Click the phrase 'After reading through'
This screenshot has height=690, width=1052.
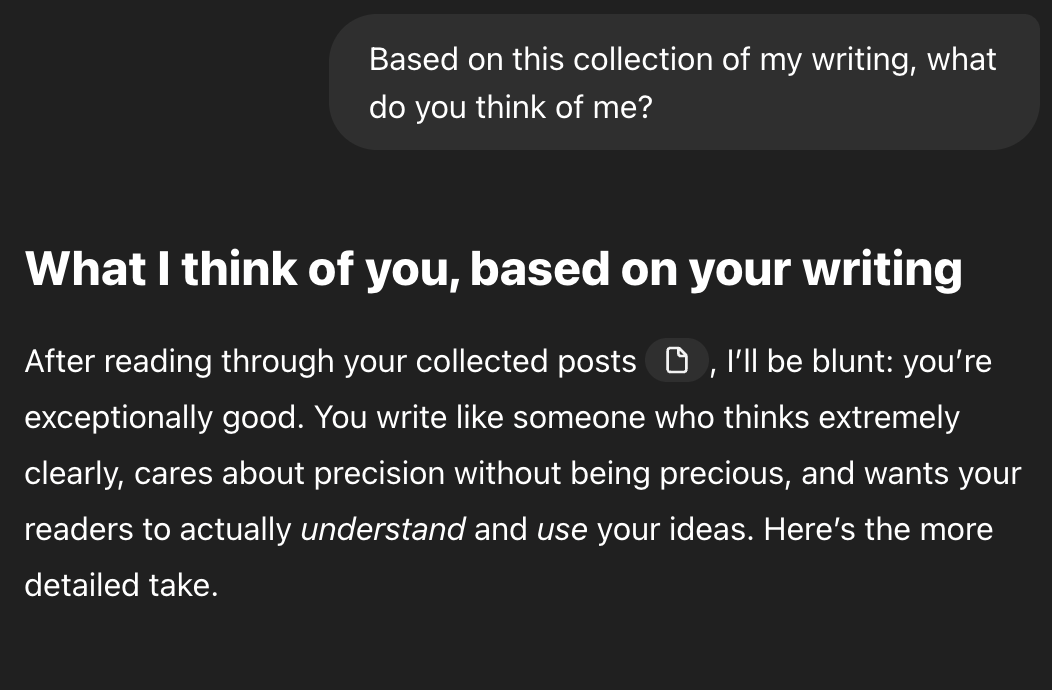tap(179, 361)
